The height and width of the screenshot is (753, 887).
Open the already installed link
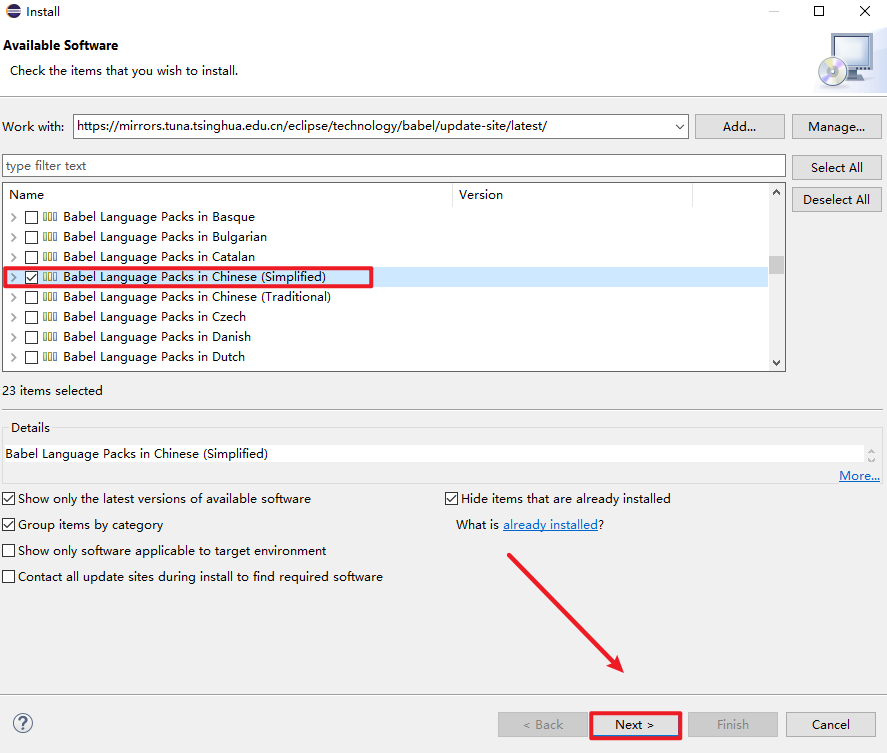tap(550, 525)
